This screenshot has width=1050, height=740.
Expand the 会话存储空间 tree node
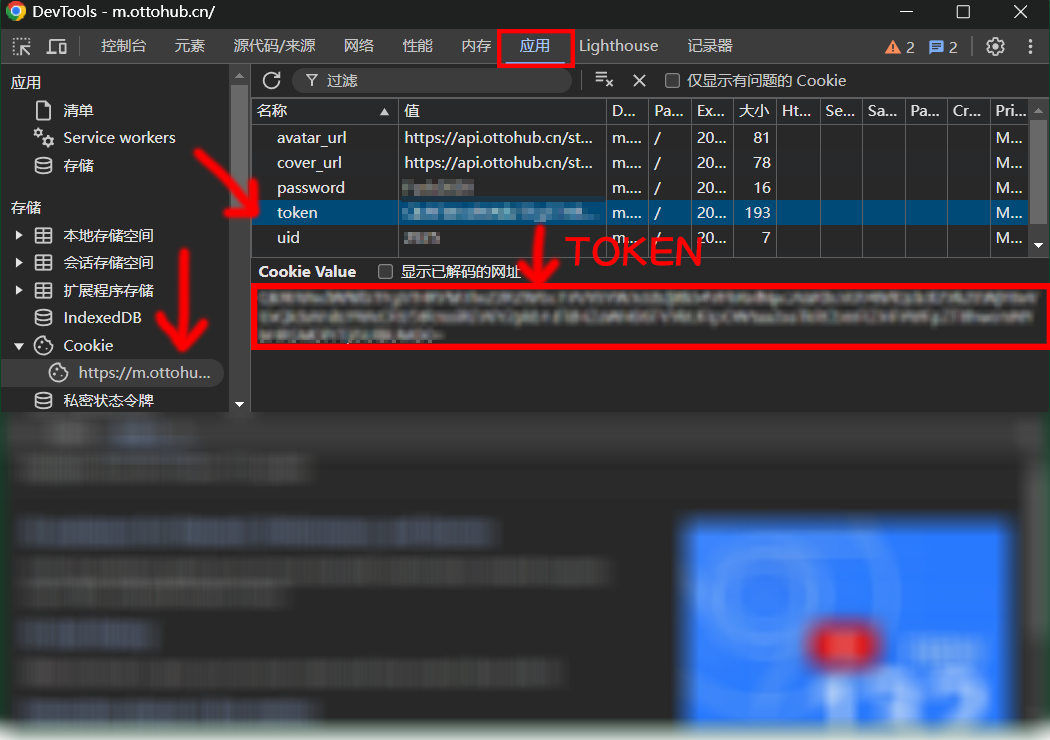(x=18, y=263)
